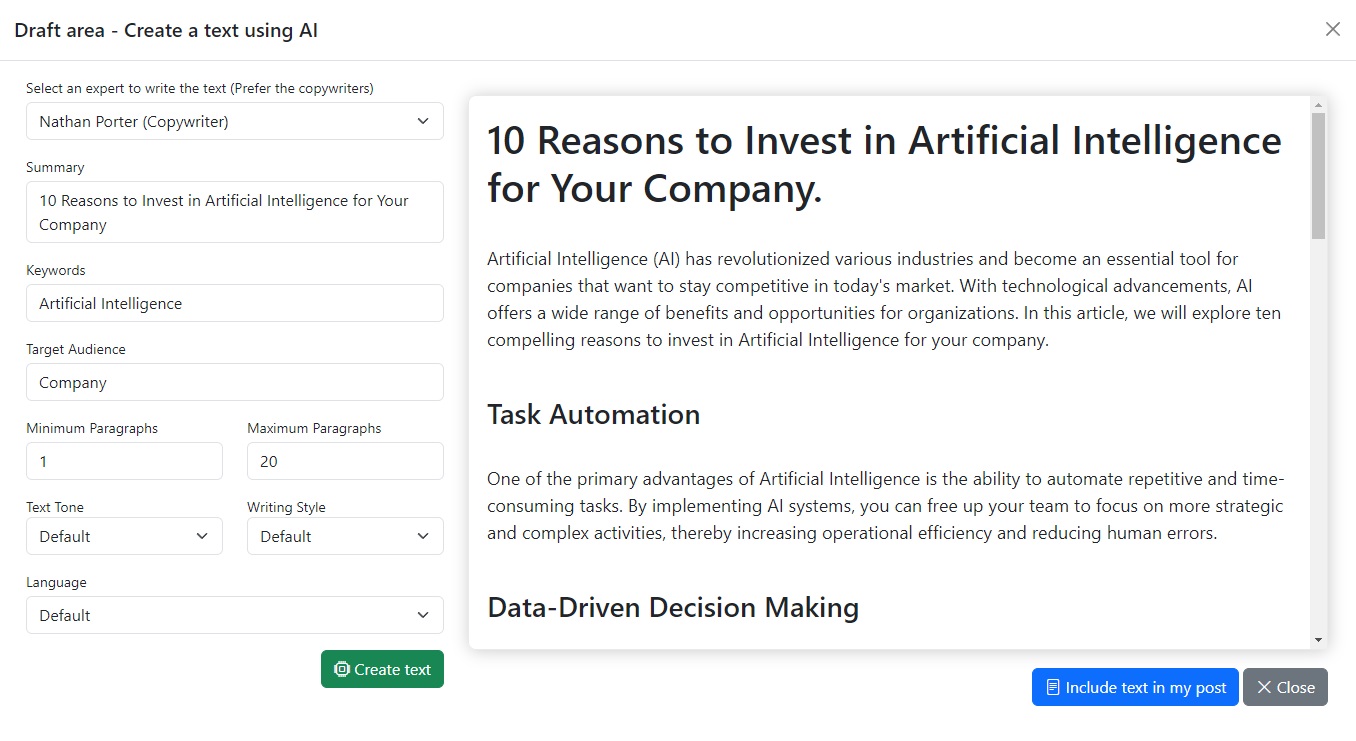The width and height of the screenshot is (1356, 741).
Task: Click the X icon to close the draft dialog
Action: (x=1332, y=30)
